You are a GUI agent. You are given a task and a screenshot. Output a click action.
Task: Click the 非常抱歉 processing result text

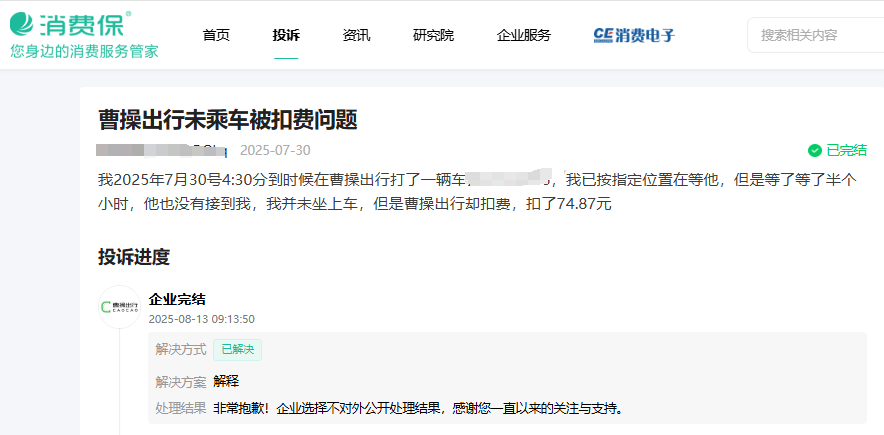click(x=421, y=408)
